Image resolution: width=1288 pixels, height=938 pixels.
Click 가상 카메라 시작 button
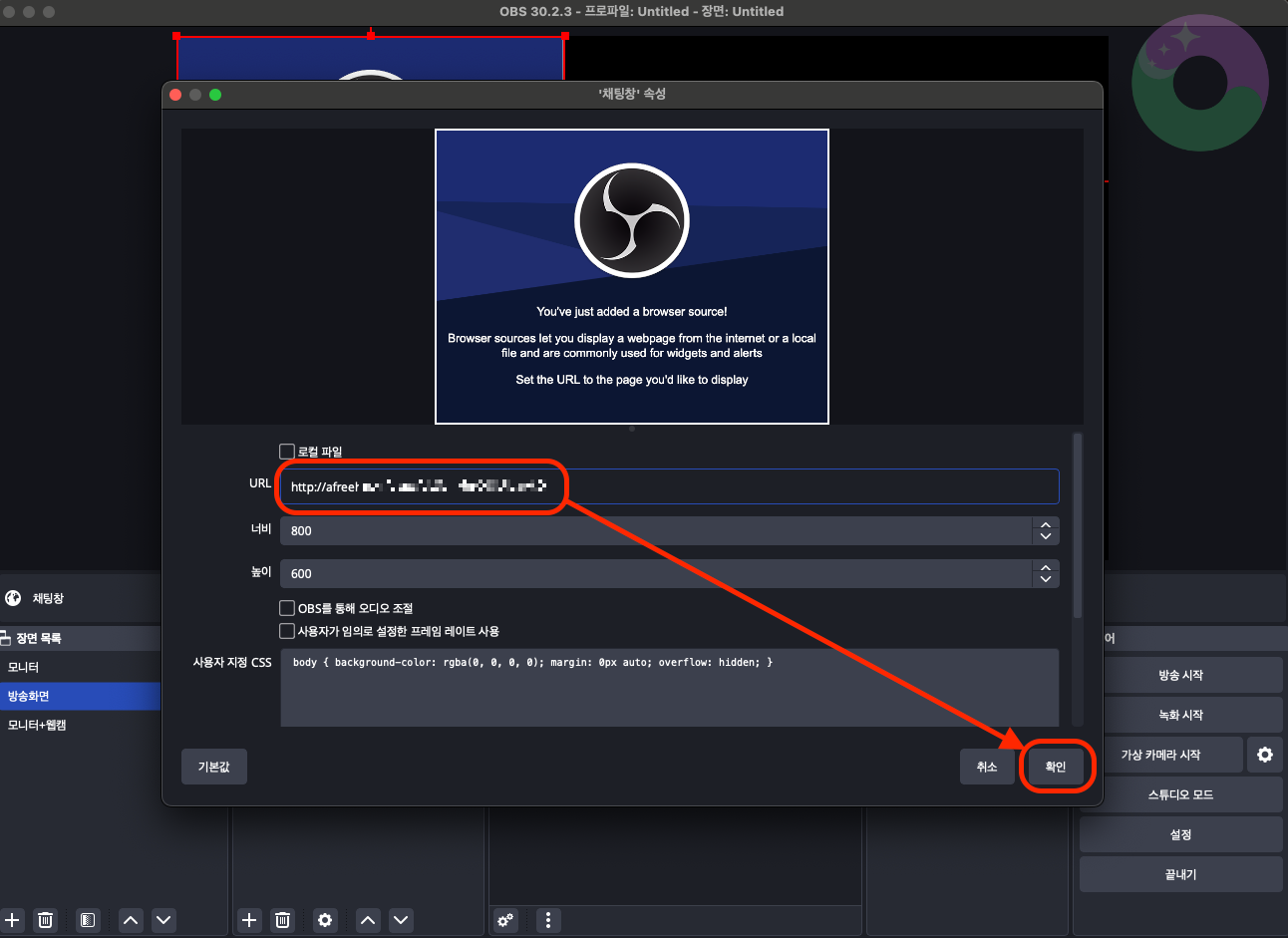(1161, 755)
